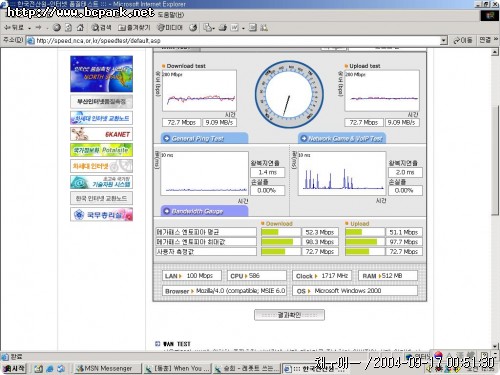
Task: Click the vertical scrollbar down arrow
Action: (495, 346)
